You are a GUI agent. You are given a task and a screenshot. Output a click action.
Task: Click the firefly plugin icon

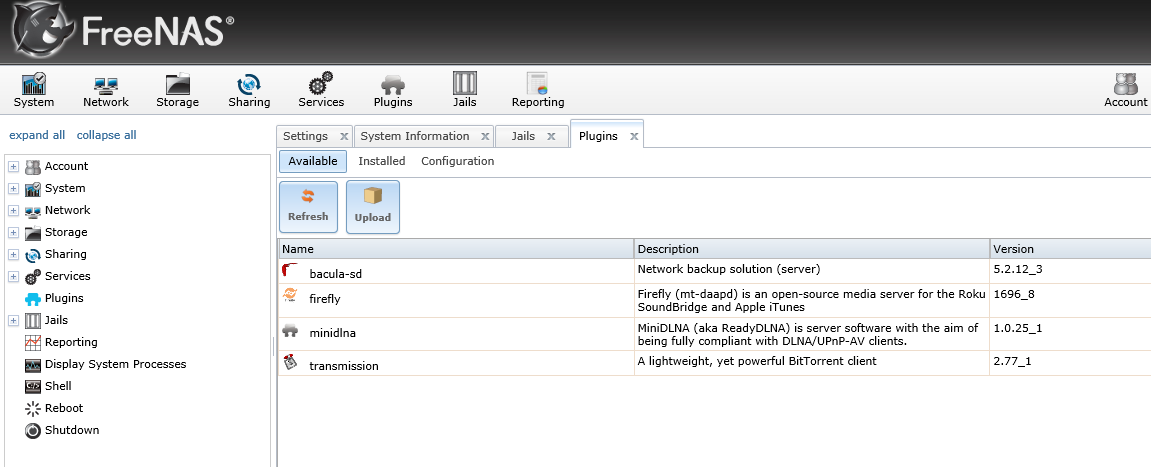tap(290, 295)
